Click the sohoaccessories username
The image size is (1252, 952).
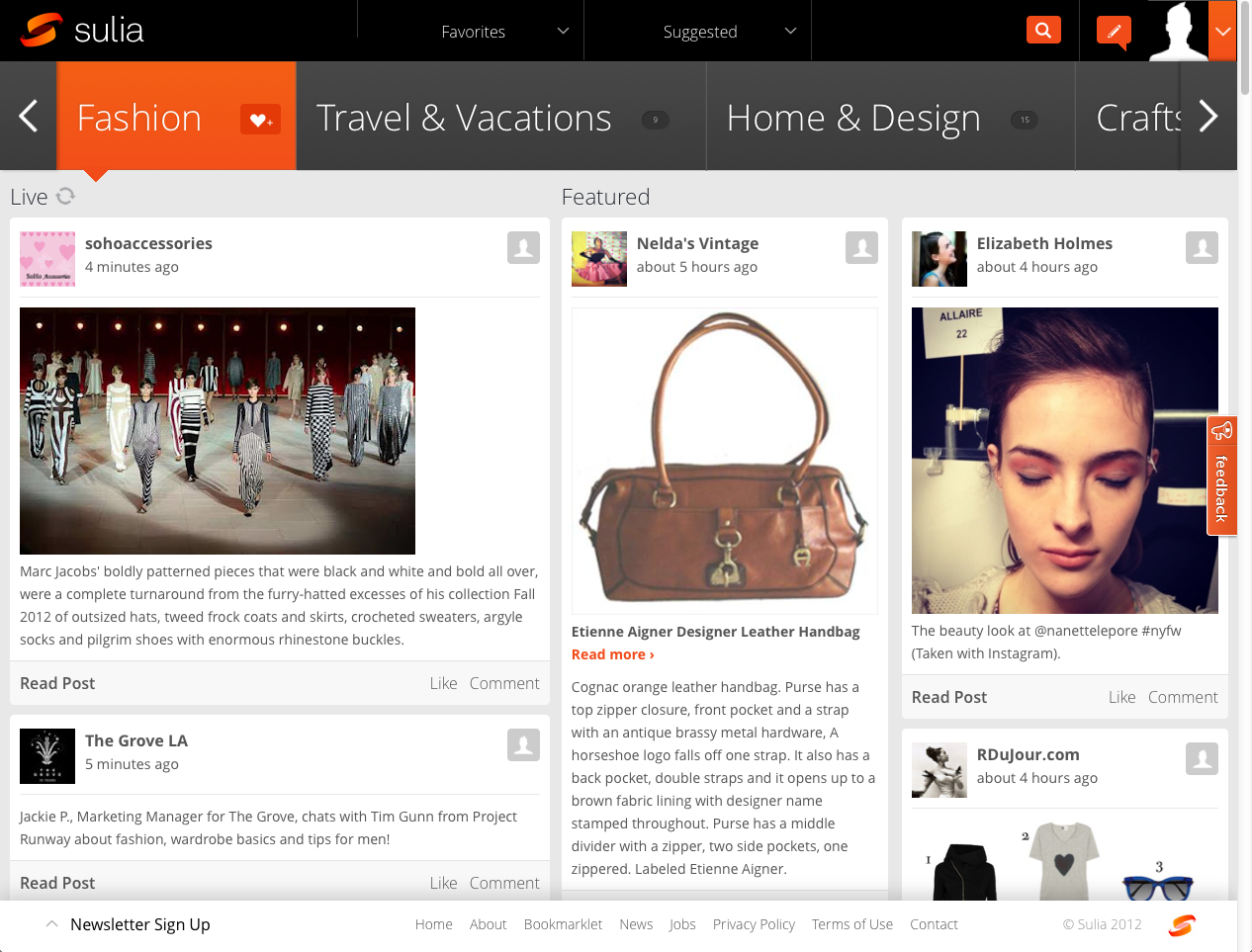pos(148,243)
